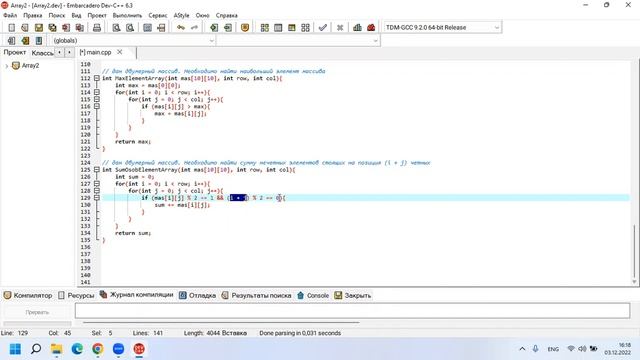Open the Журнал компиляции bottom tab
Screen dimensions: 640x360
tap(137, 295)
